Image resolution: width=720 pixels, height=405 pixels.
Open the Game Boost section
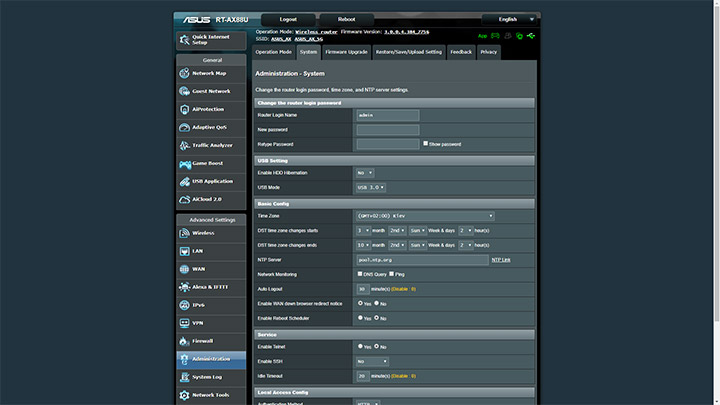pyautogui.click(x=209, y=163)
